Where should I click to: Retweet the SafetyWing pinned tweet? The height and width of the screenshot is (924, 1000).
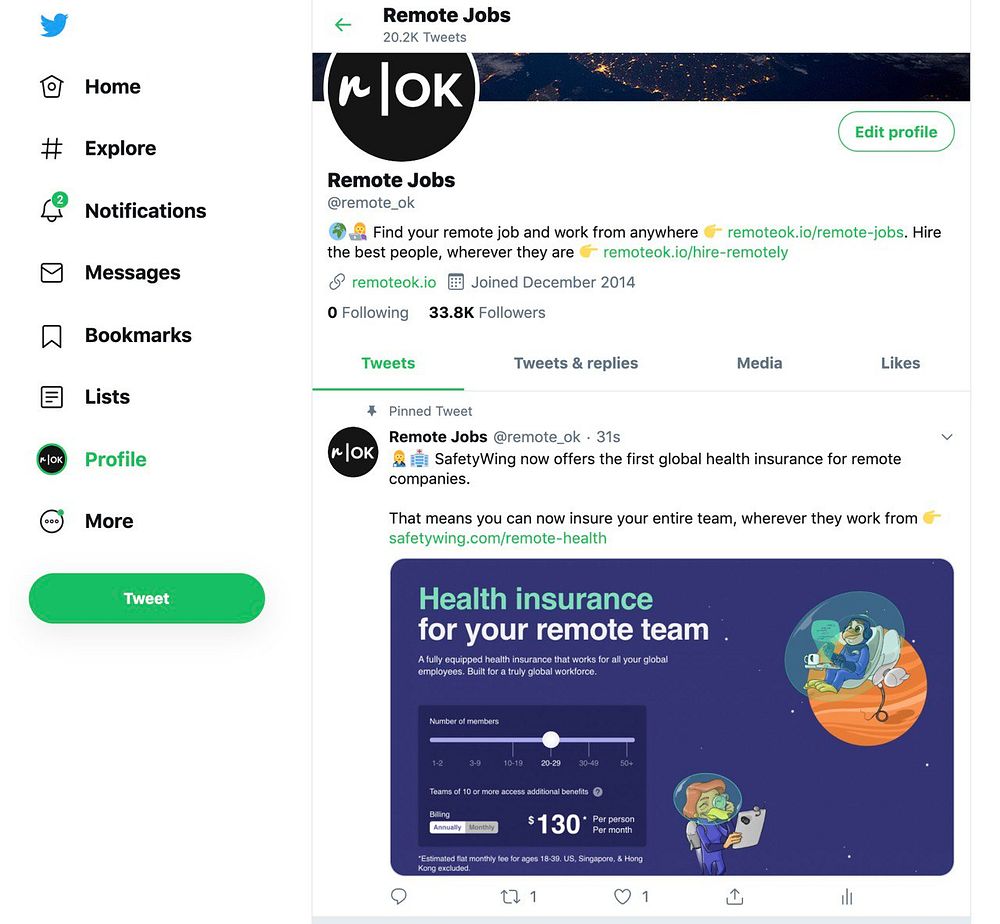510,897
